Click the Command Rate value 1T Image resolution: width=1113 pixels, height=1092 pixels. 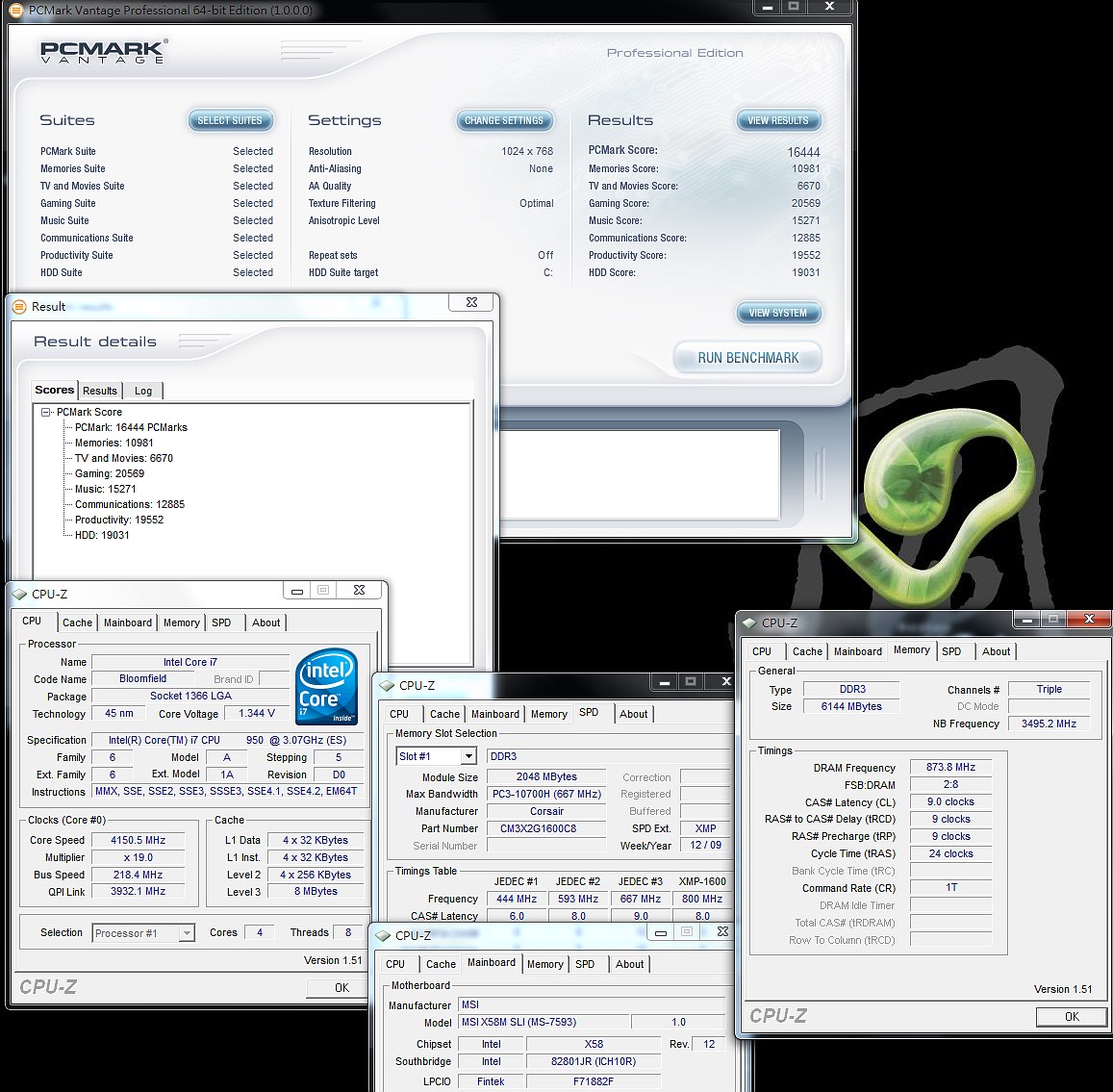click(x=950, y=887)
